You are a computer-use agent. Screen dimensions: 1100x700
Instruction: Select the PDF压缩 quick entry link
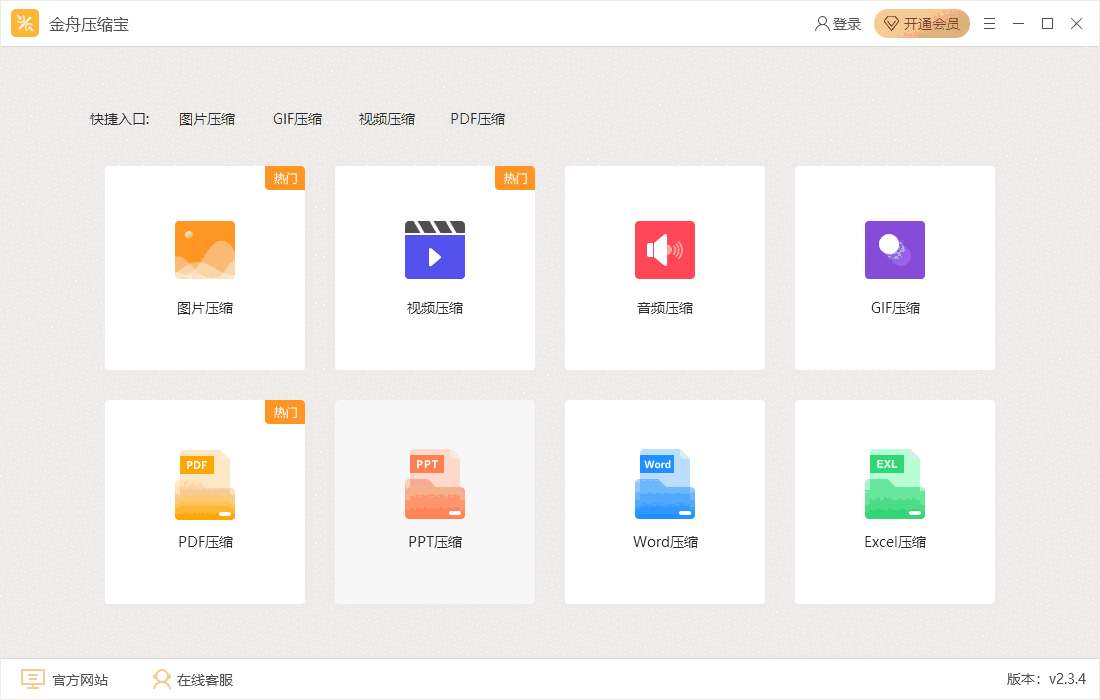477,118
